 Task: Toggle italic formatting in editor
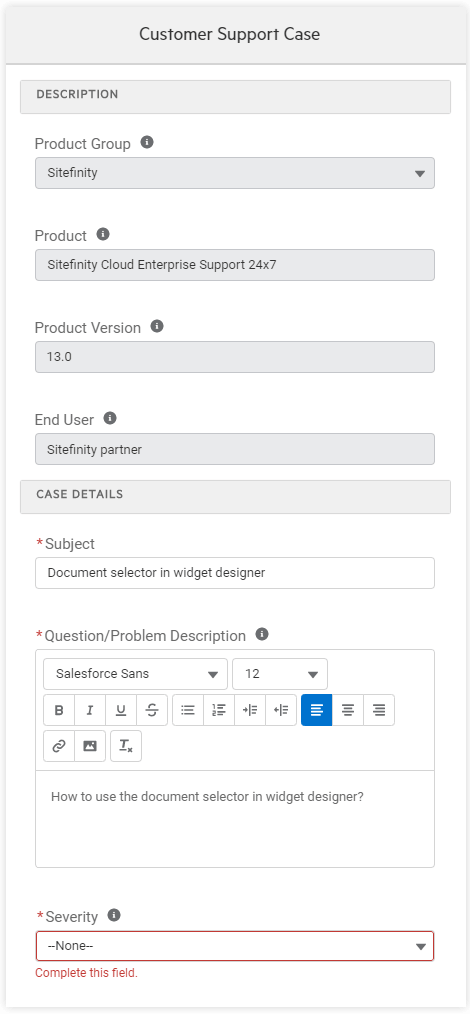coord(90,710)
